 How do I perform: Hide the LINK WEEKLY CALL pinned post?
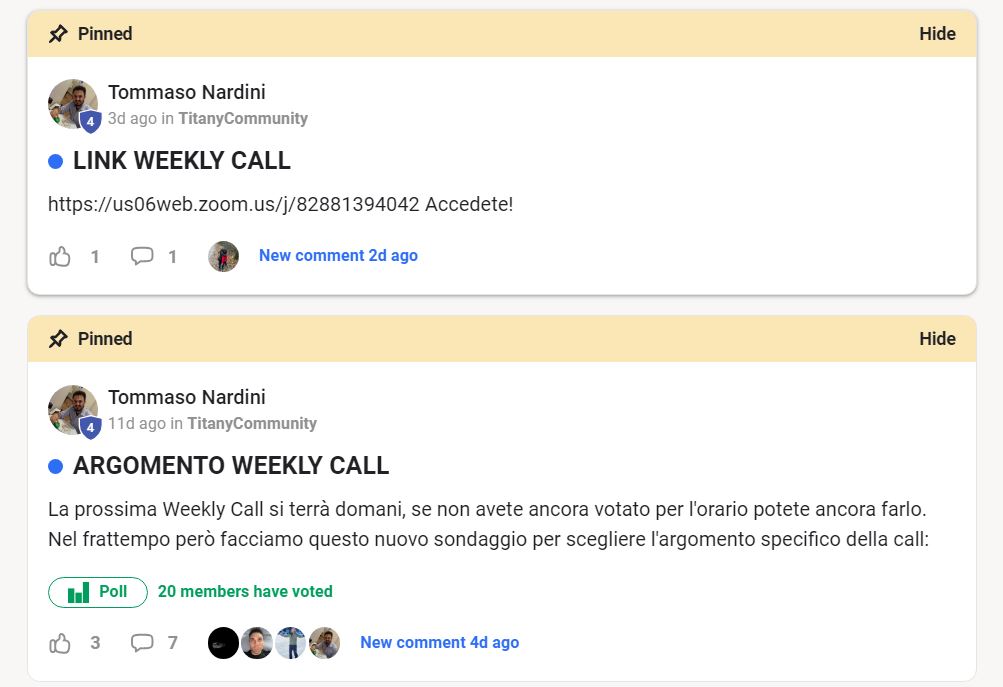tap(937, 34)
